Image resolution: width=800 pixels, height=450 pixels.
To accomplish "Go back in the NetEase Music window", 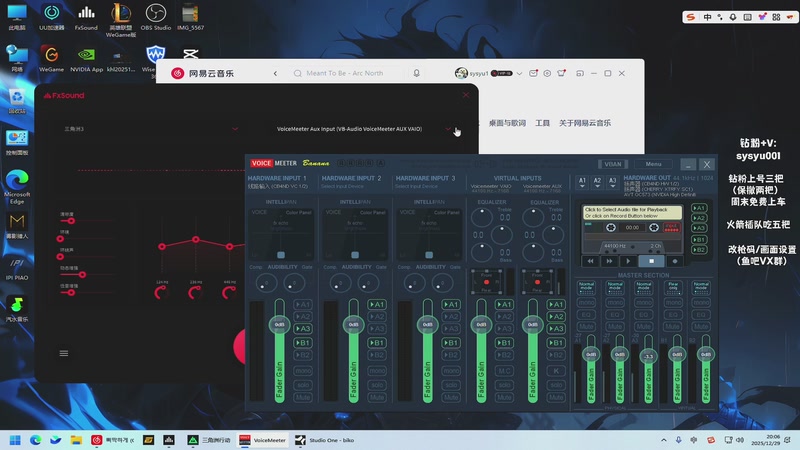I will 275,73.
